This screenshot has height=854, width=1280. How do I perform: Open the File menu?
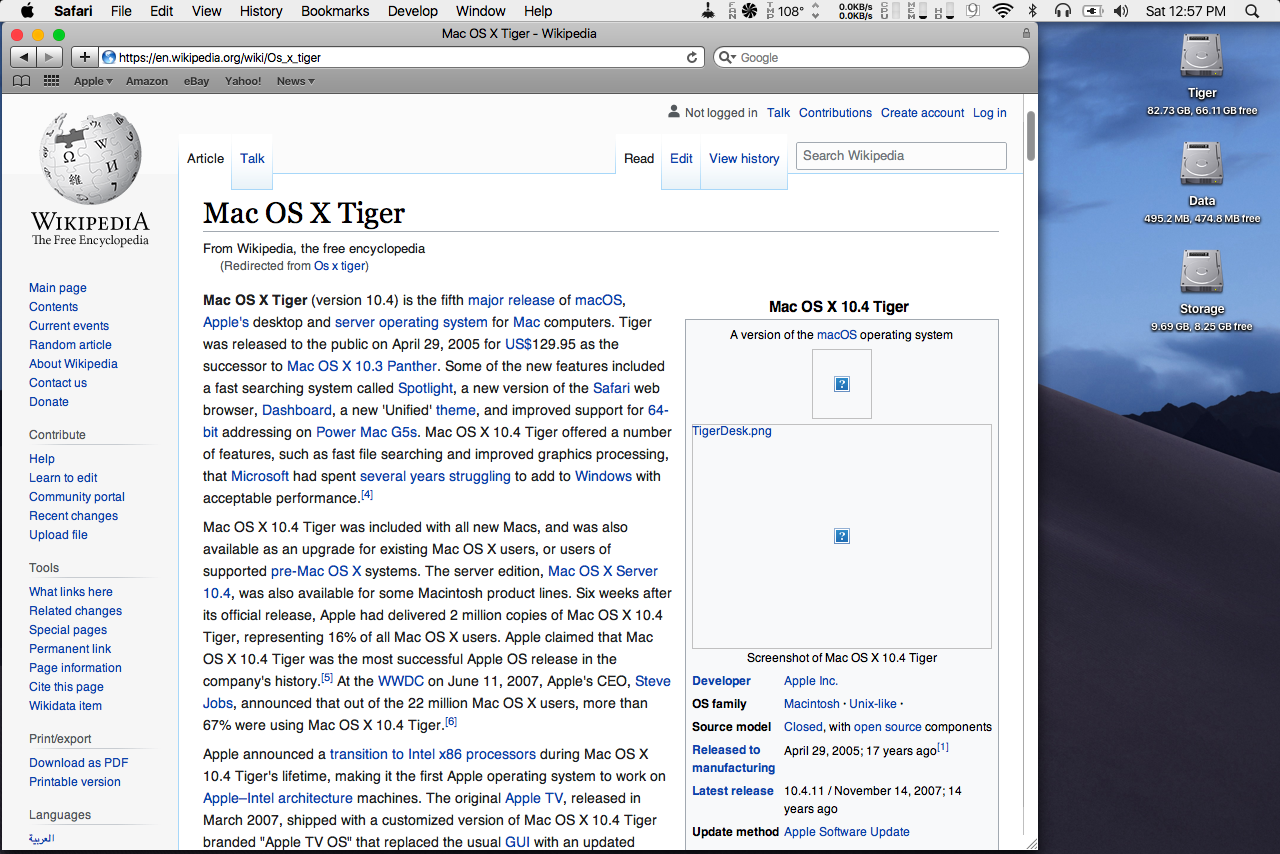pos(121,11)
